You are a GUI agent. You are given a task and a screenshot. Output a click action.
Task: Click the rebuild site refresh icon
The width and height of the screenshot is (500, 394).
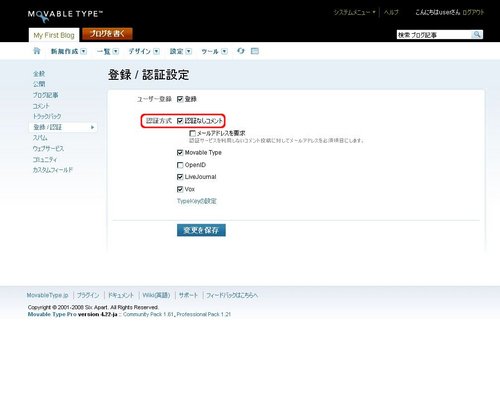pyautogui.click(x=241, y=51)
